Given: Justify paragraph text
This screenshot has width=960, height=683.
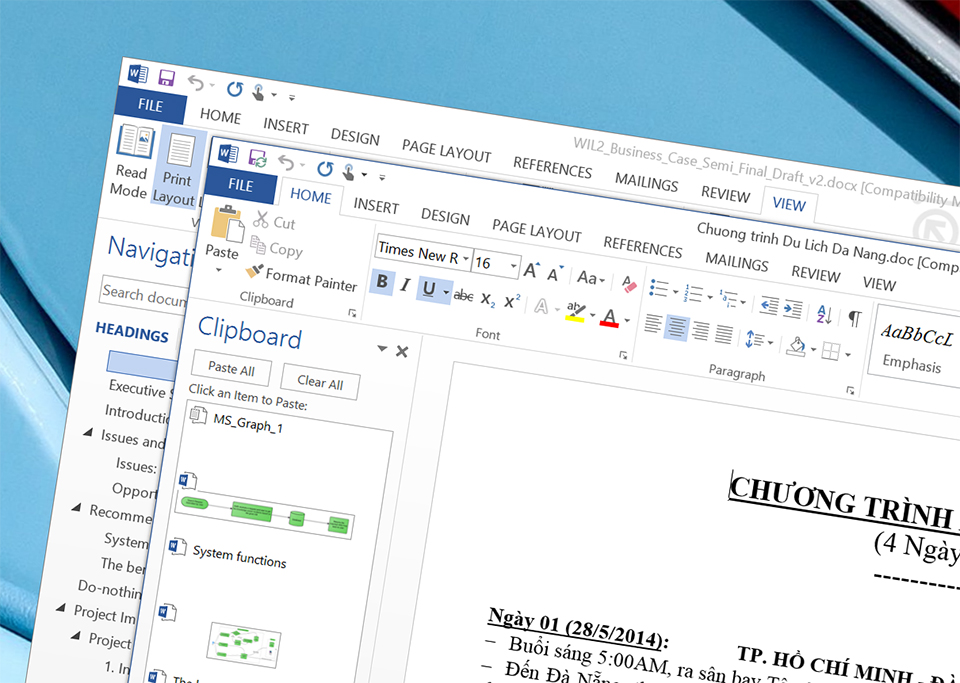Looking at the screenshot, I should [x=724, y=335].
